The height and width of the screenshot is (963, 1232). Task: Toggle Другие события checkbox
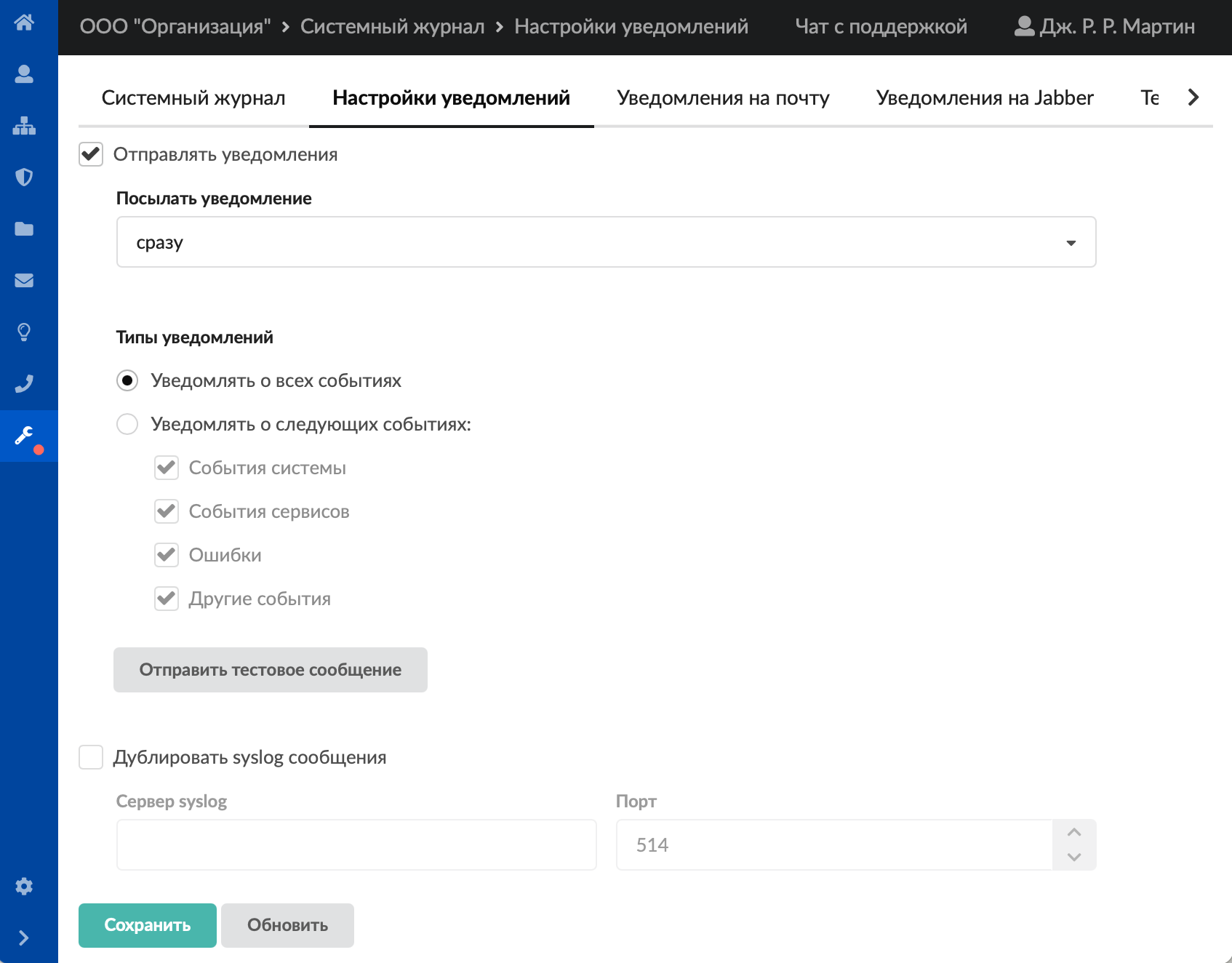coord(167,599)
